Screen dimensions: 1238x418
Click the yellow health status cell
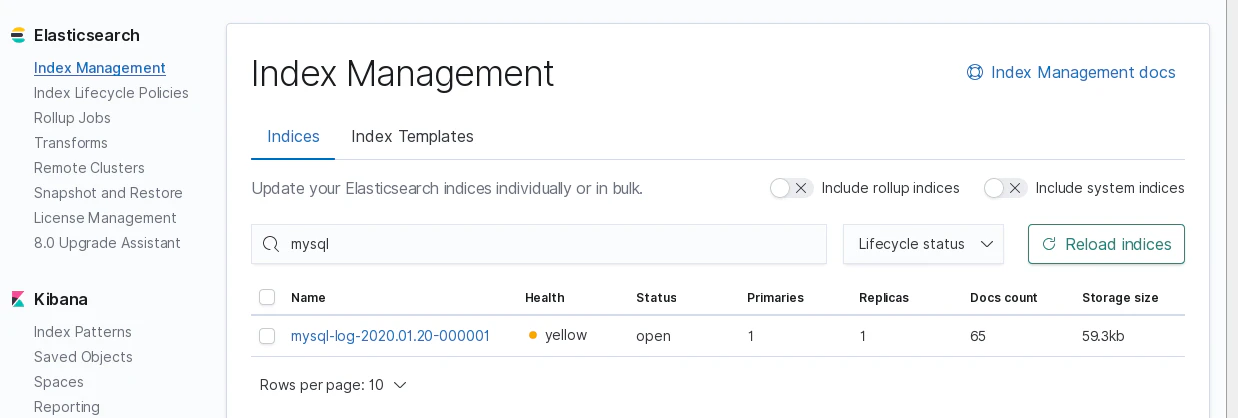[558, 335]
